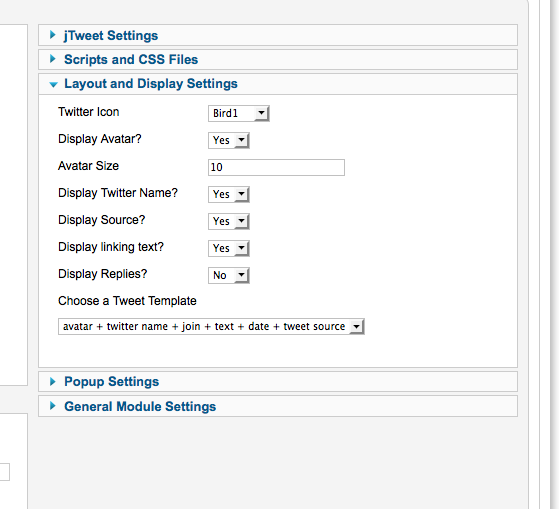This screenshot has height=509, width=559.
Task: Click the Display Replies dropdown arrow button
Action: click(242, 275)
